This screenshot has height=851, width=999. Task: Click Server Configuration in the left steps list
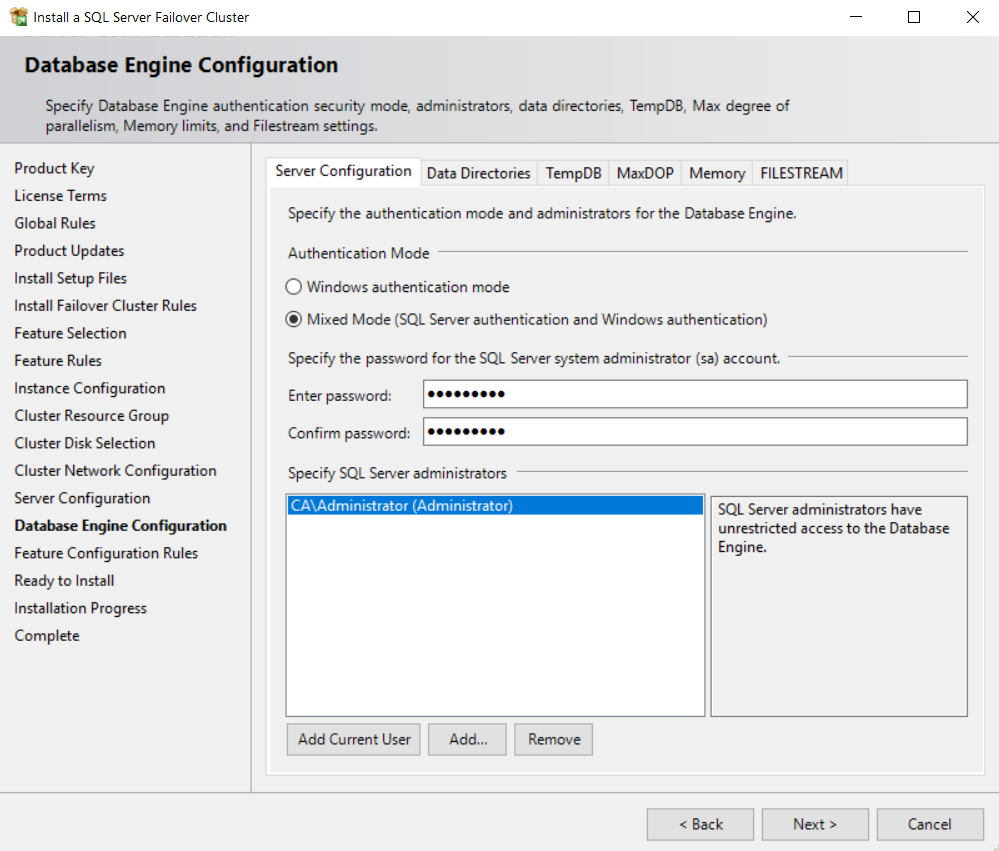[82, 498]
